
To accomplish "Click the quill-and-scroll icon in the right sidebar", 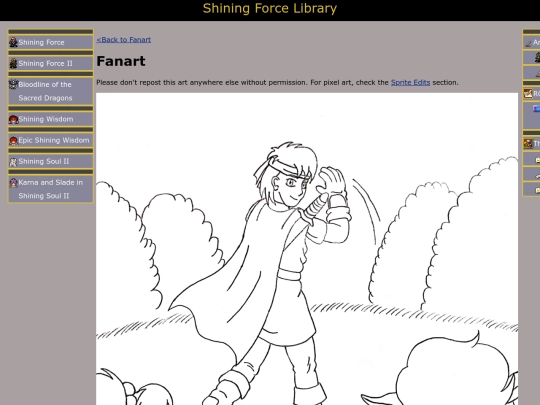I will (528, 93).
